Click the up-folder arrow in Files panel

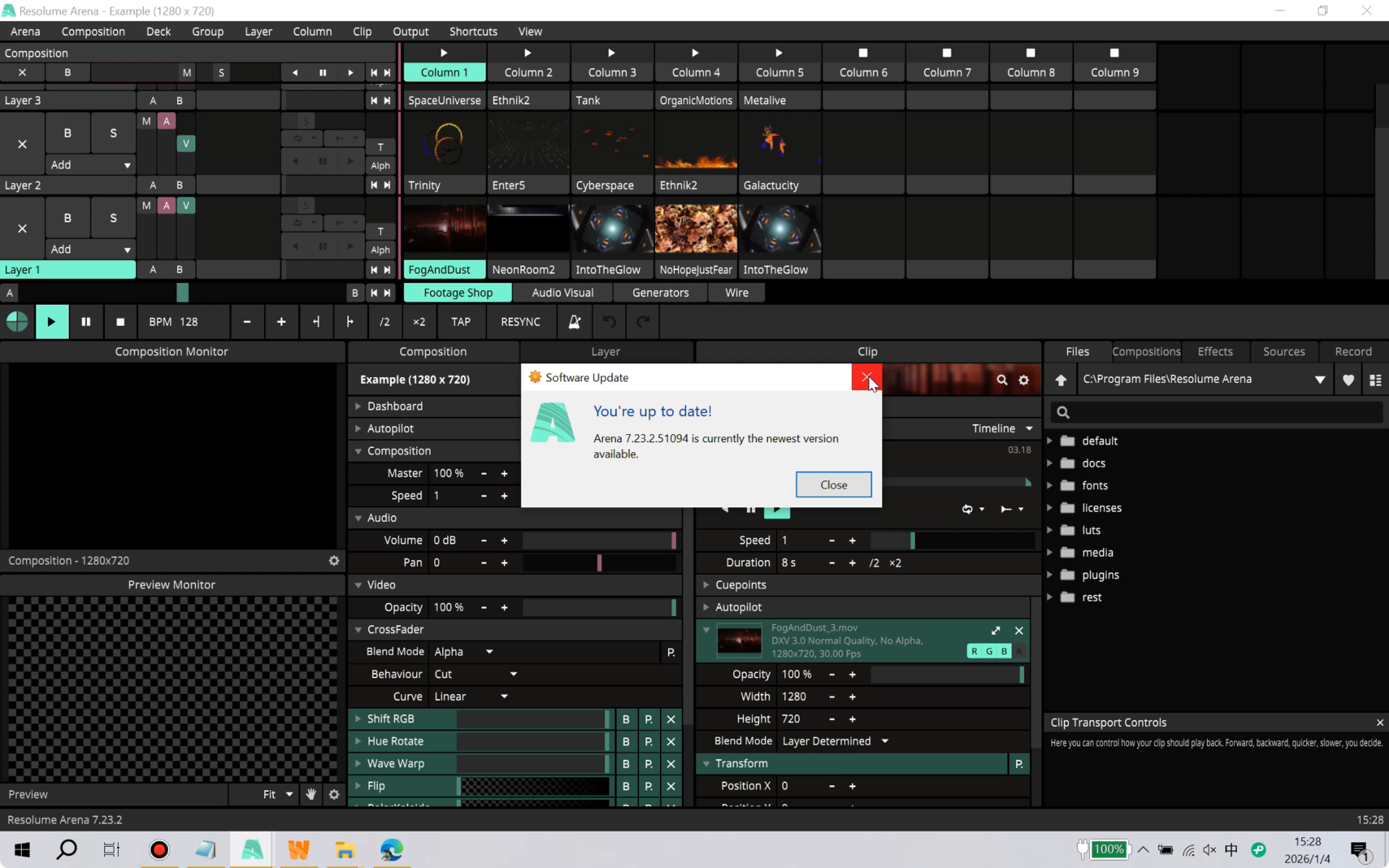coord(1061,379)
